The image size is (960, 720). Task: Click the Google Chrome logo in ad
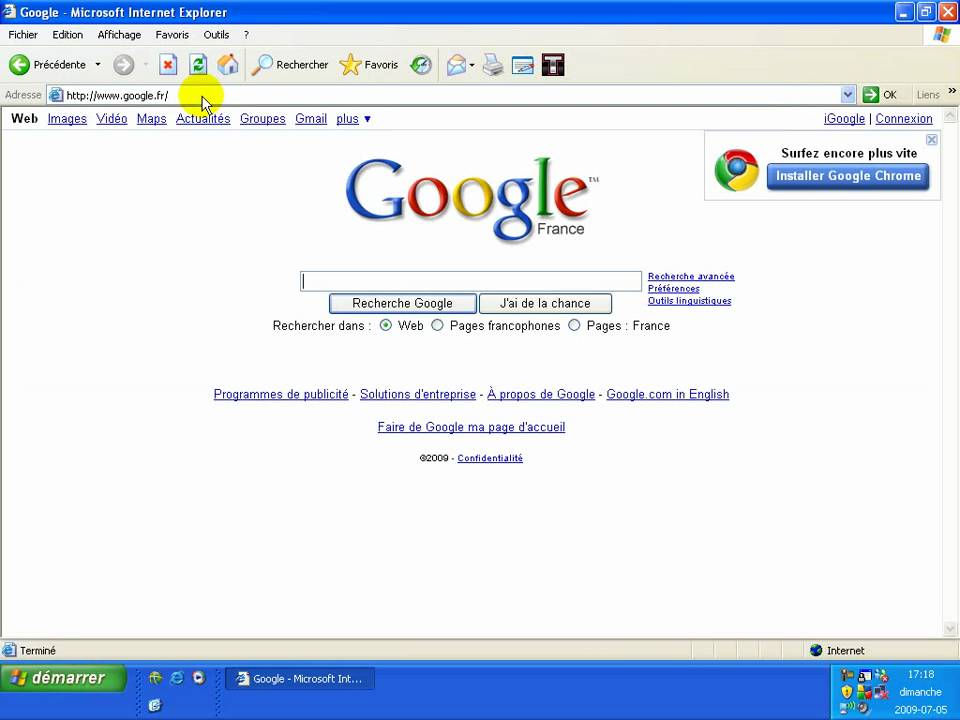point(737,170)
